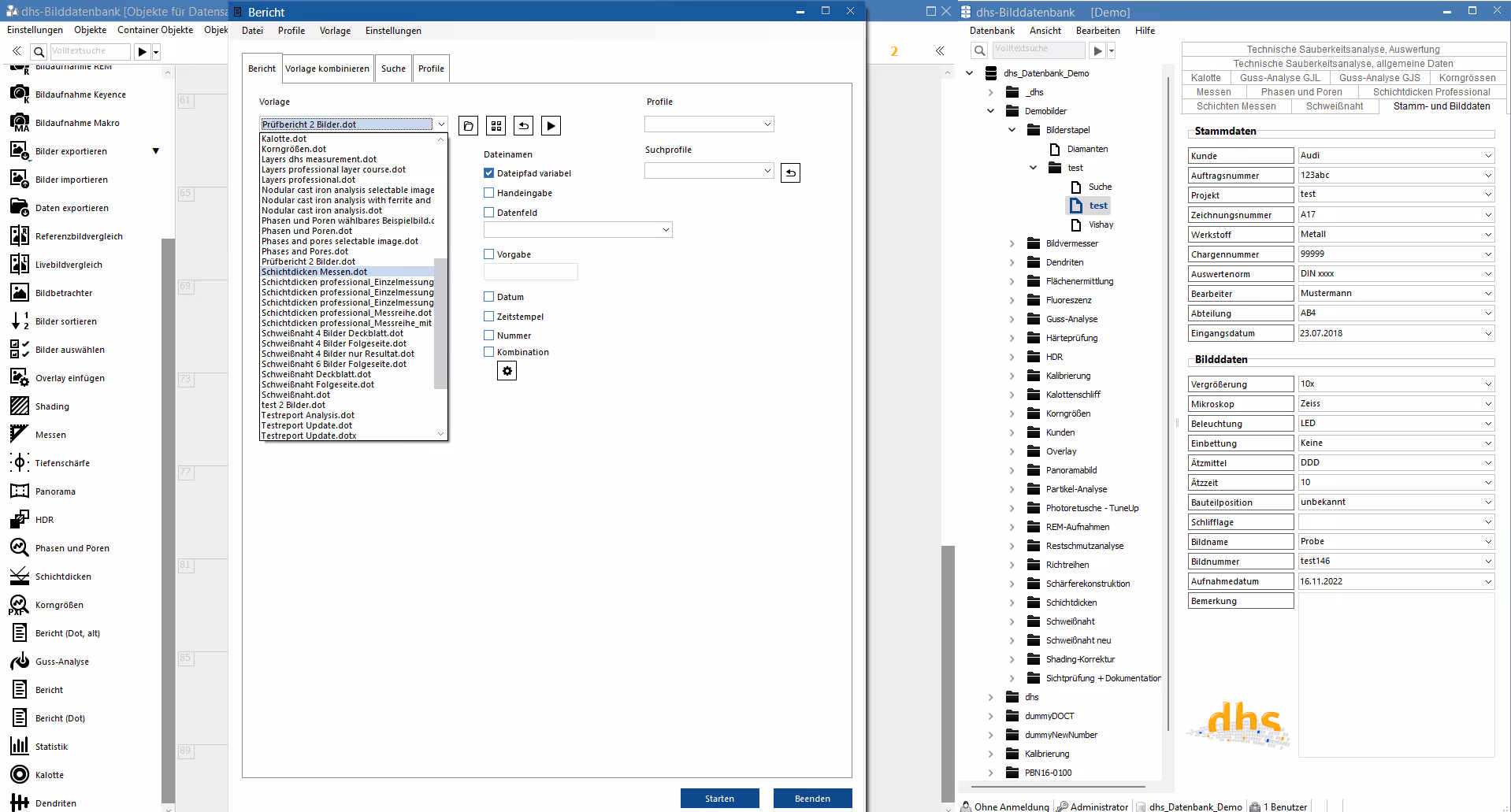The width and height of the screenshot is (1511, 812).
Task: Open the Kombination gear settings
Action: (507, 371)
